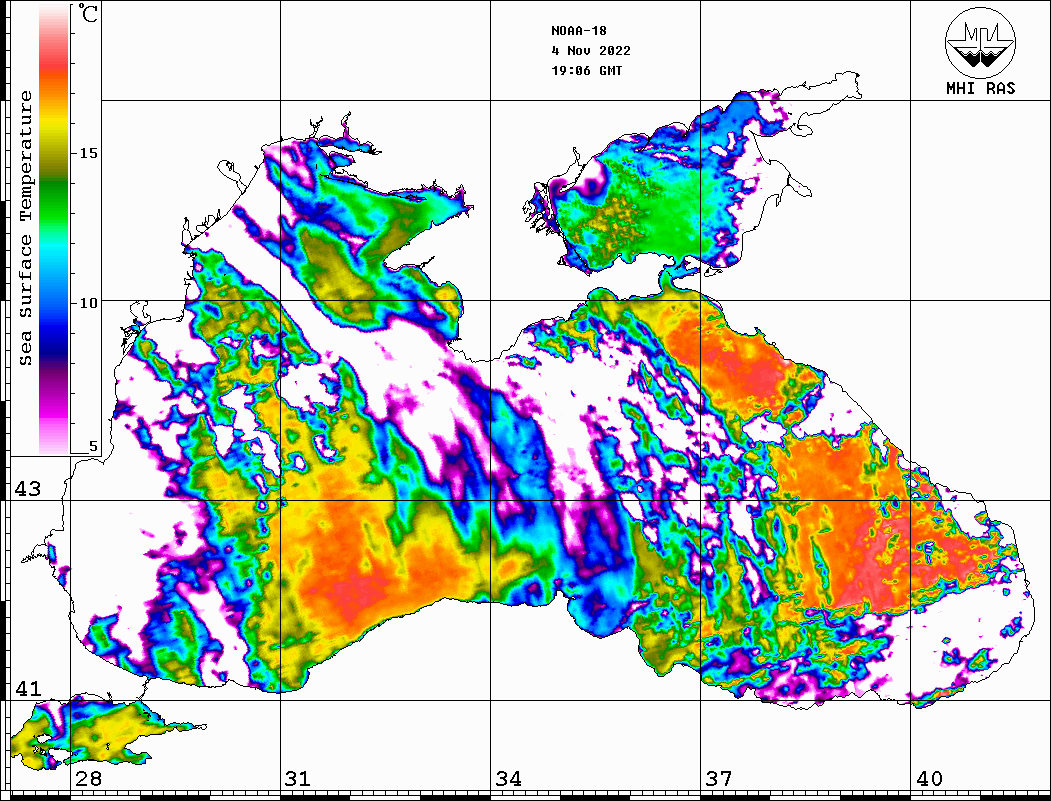Click longitude label '40'
This screenshot has height=801, width=1051.
pos(929,779)
